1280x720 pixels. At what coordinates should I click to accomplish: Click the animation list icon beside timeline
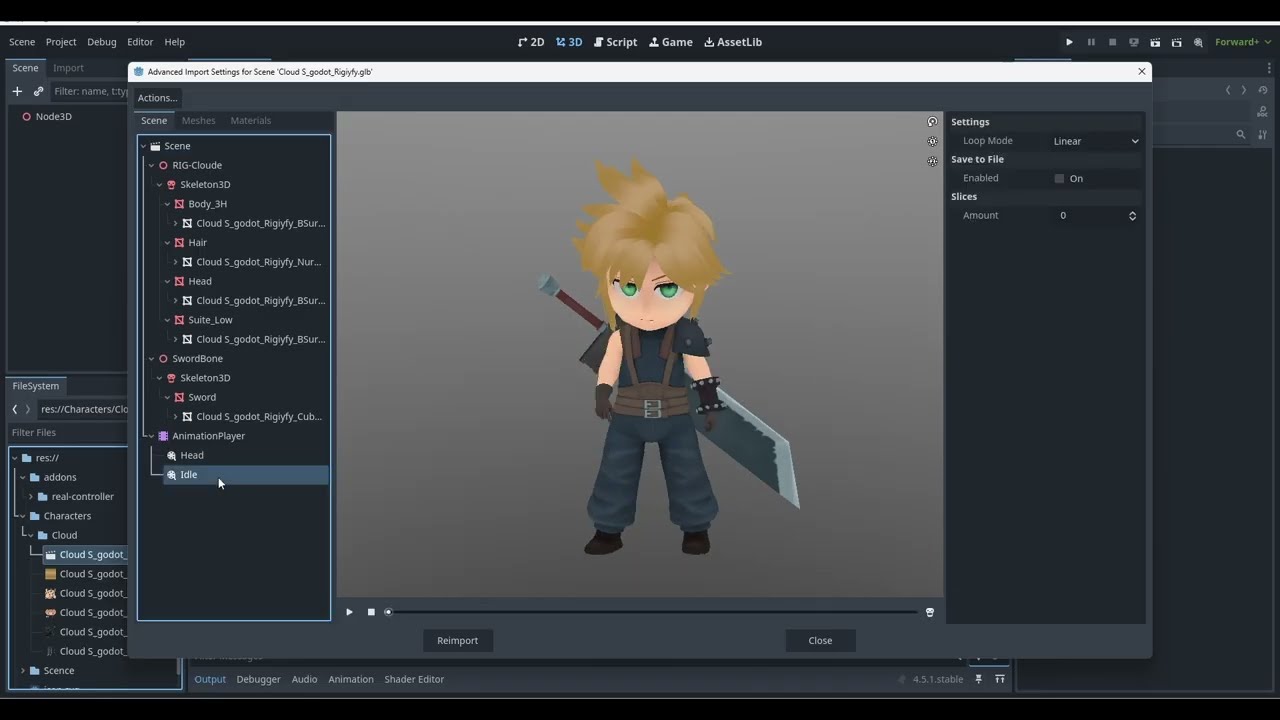click(930, 612)
